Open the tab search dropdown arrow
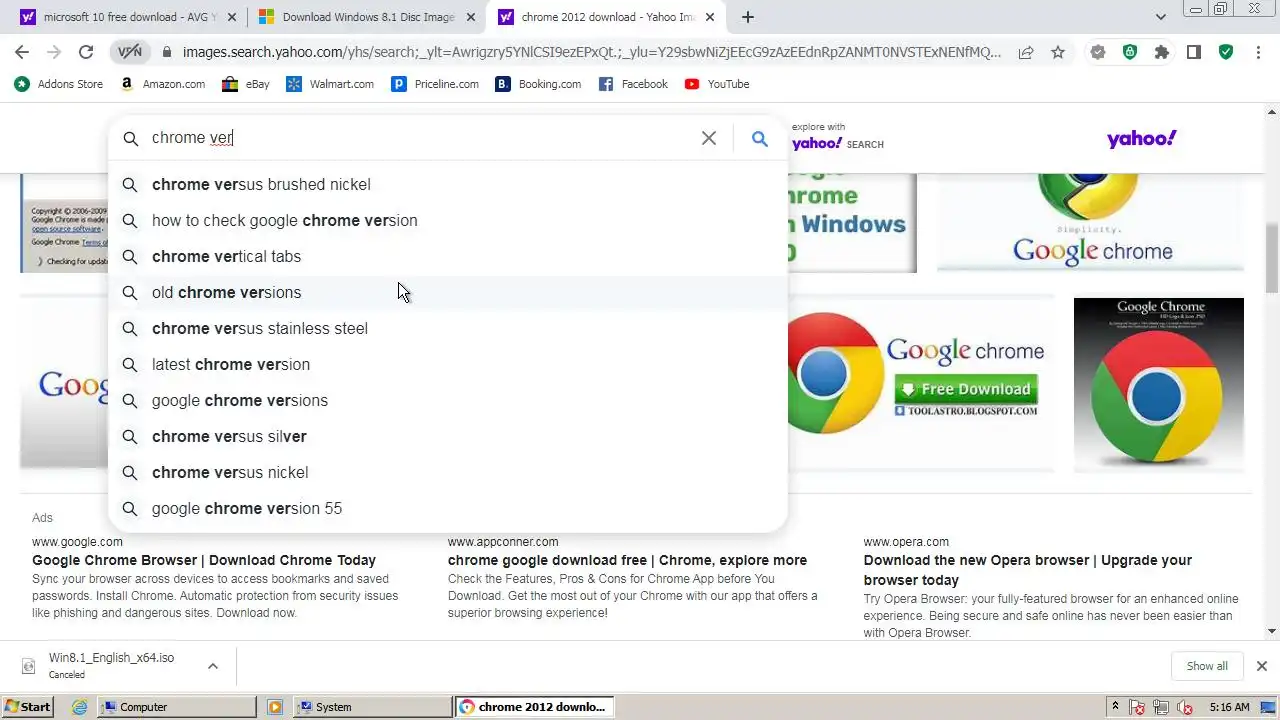This screenshot has width=1280, height=720. click(1161, 17)
